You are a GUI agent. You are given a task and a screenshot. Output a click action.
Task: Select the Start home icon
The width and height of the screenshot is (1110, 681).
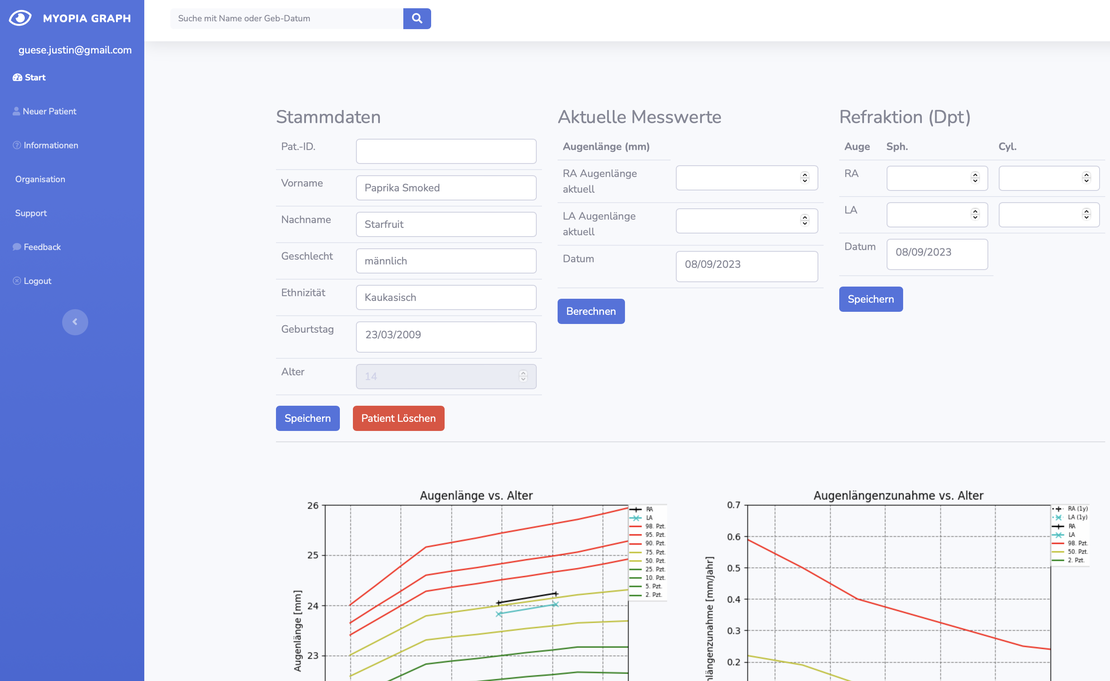point(15,77)
